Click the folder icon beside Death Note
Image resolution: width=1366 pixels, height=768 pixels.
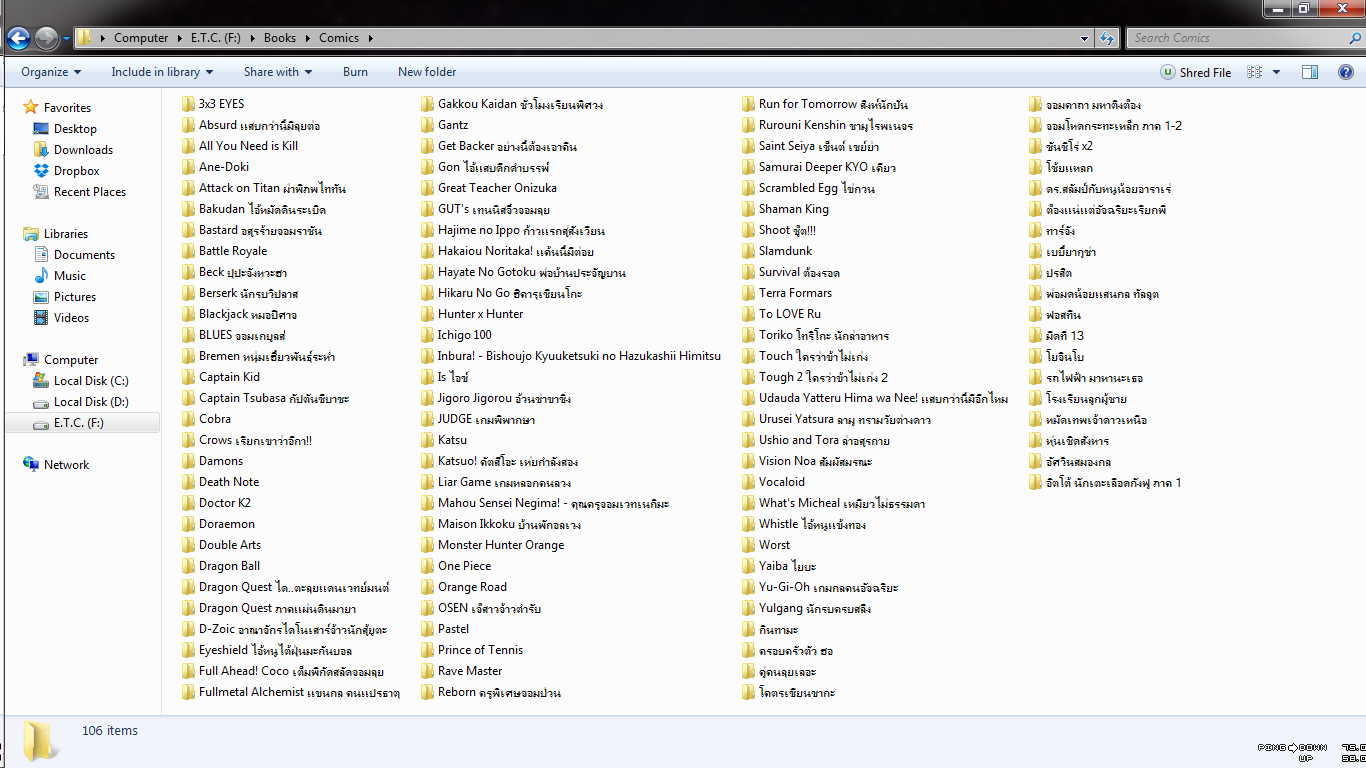click(188, 482)
